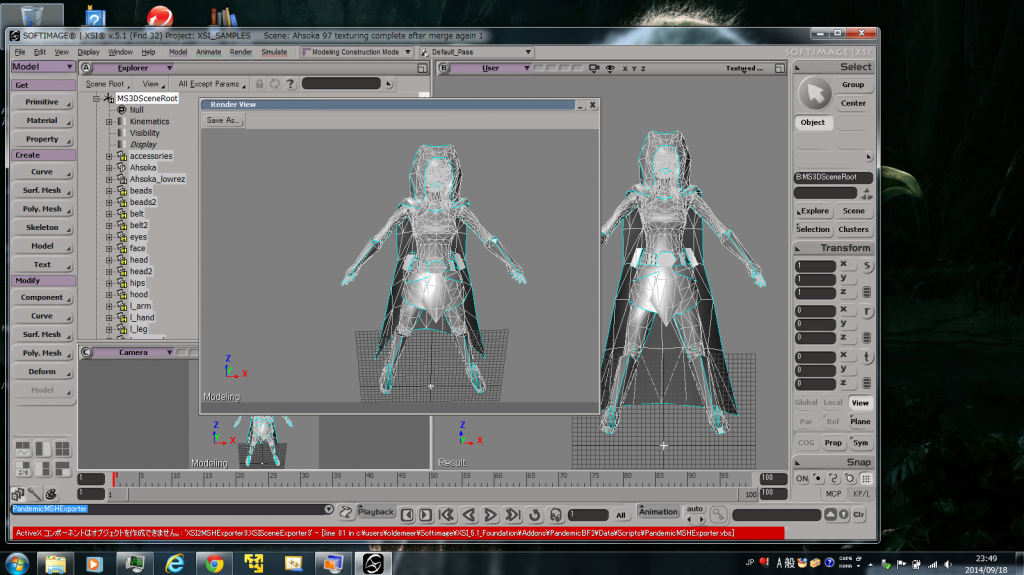Click the four-pane layout icon

coord(62,448)
